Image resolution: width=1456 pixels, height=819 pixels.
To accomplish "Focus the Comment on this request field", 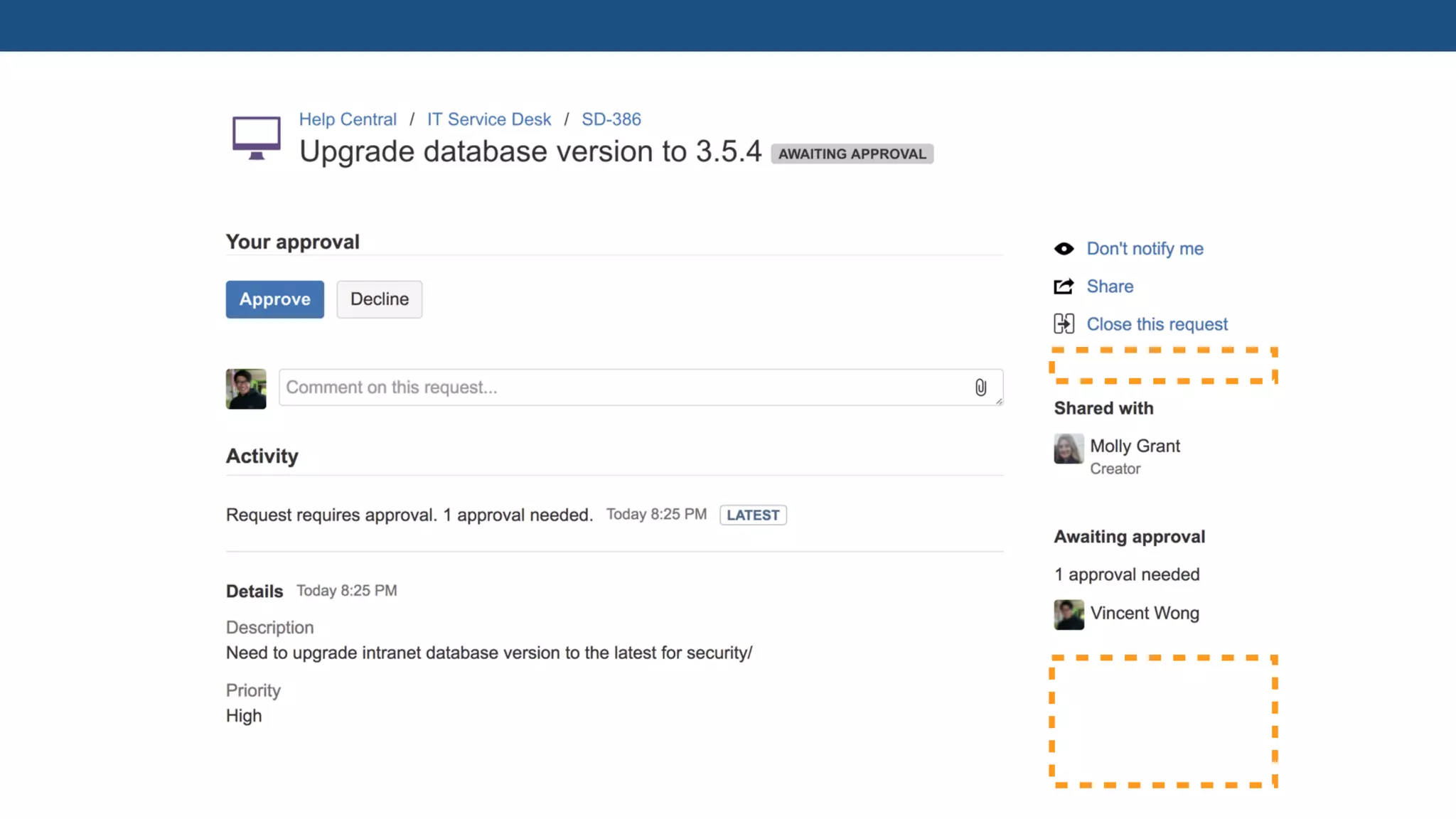I will [x=626, y=387].
